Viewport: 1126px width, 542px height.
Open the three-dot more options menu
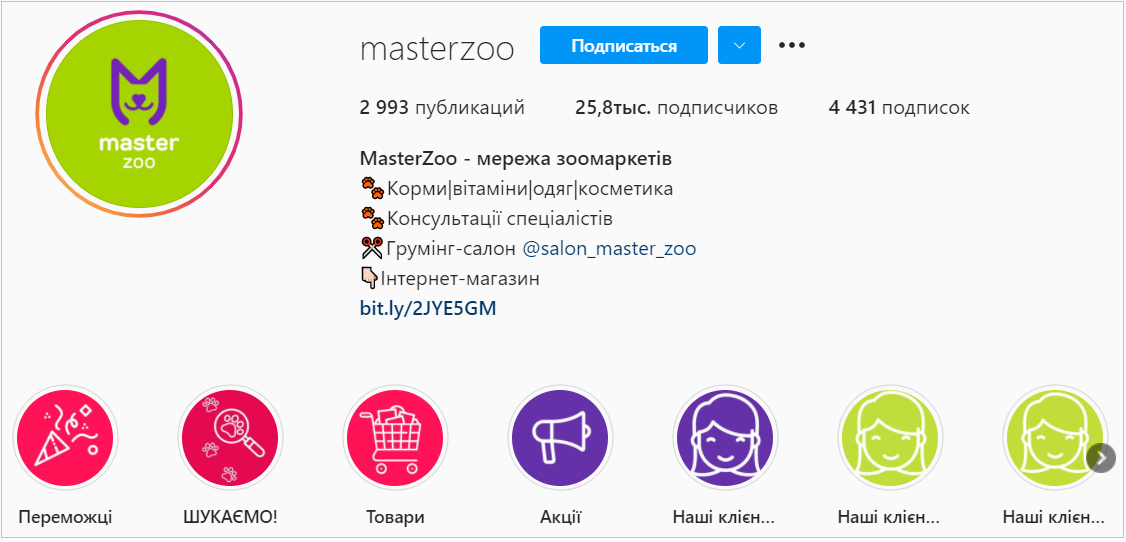[792, 46]
